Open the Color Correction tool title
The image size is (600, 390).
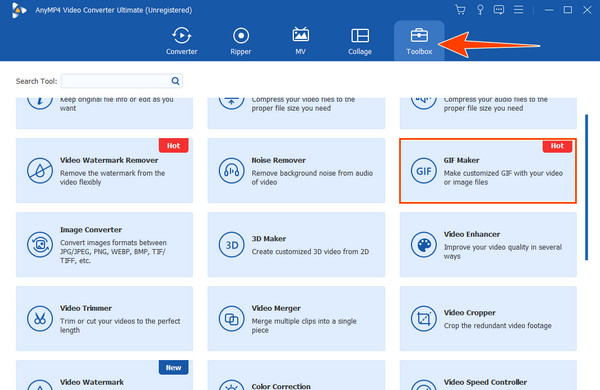[281, 386]
